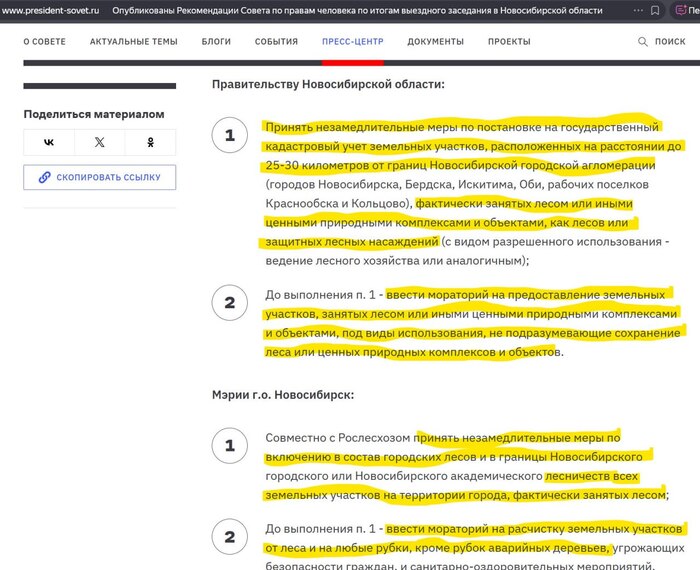
Task: Share via Odnoklassniki icon
Action: click(x=151, y=142)
